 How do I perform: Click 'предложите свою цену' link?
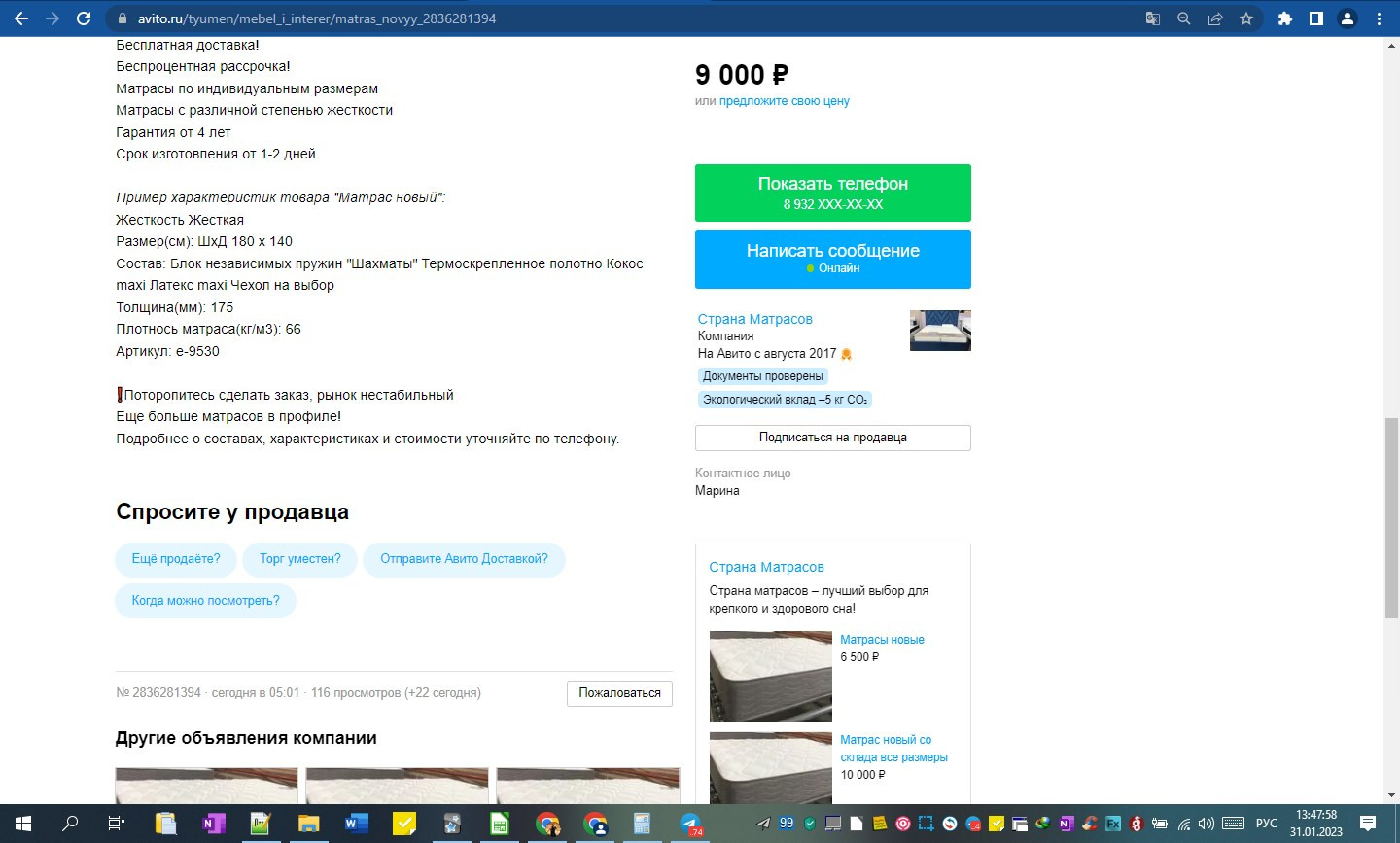[785, 101]
